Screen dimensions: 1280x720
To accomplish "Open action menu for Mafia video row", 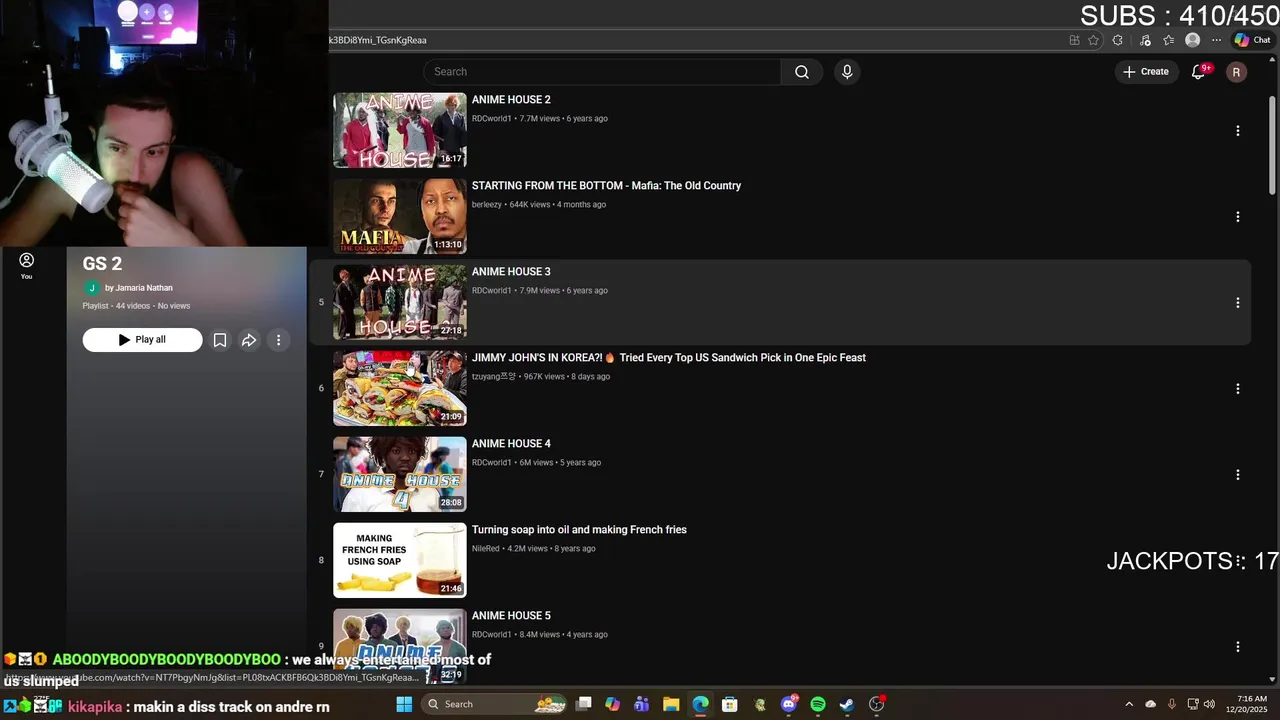I will pyautogui.click(x=1238, y=217).
